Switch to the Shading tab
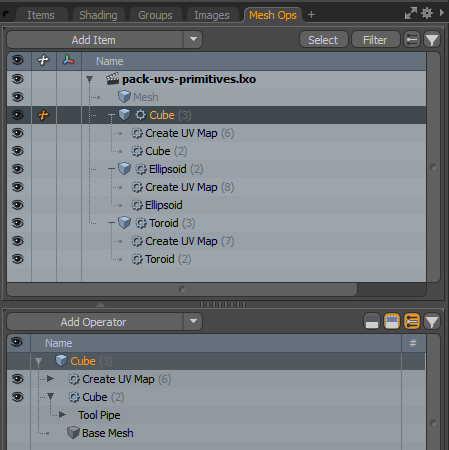This screenshot has height=450, width=449. coord(98,15)
